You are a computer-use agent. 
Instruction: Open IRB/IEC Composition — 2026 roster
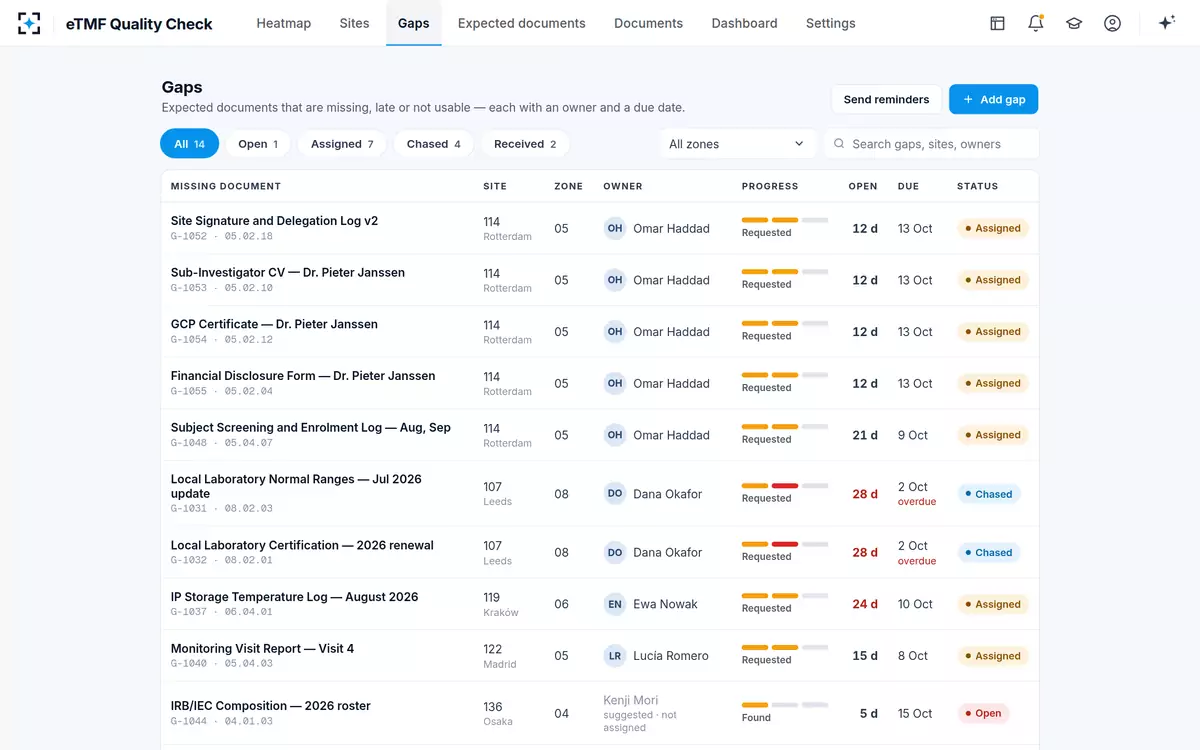pyautogui.click(x=271, y=706)
